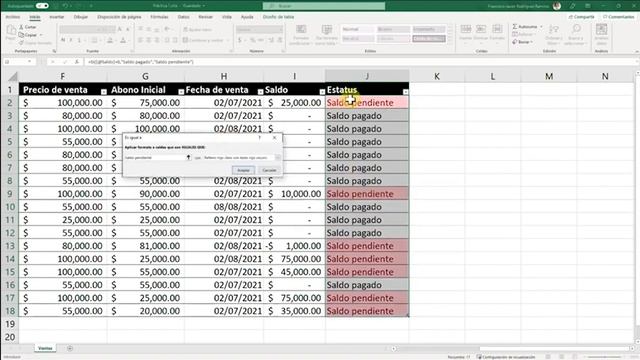Select the Ventas sheet tab
Viewport: 640px width, 360px height.
pos(45,348)
